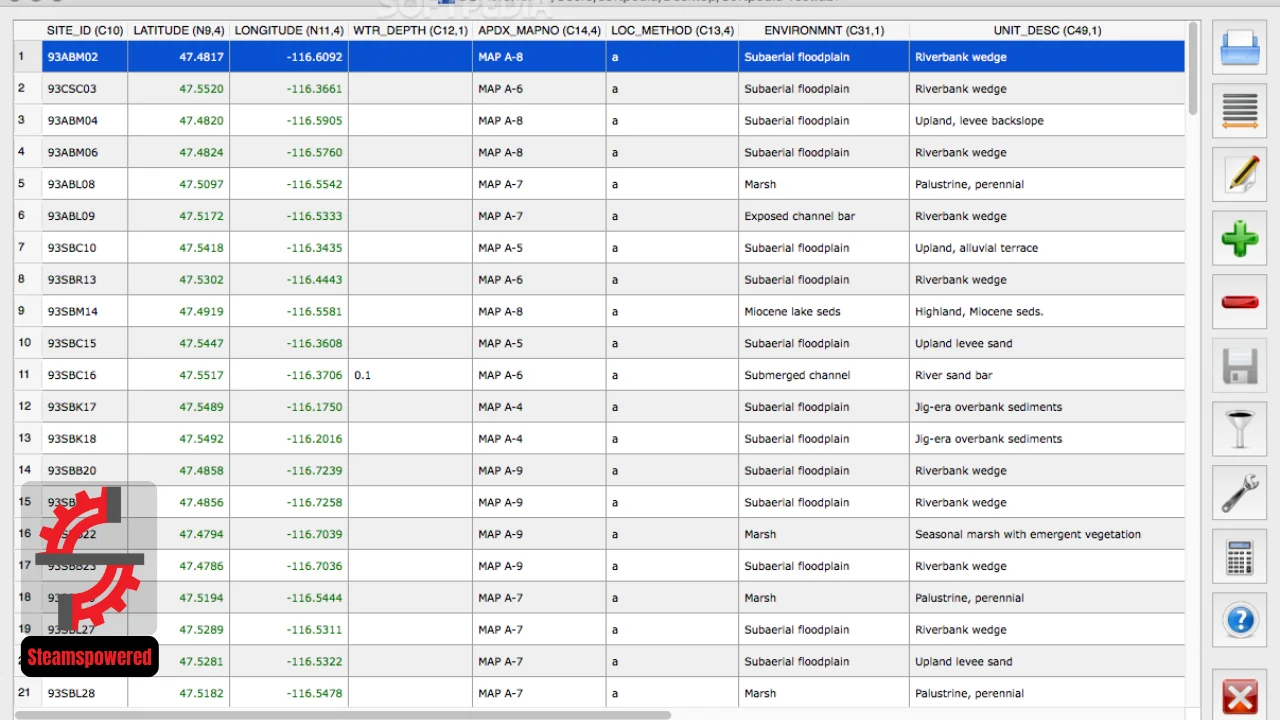Click the blue question mark help icon
The width and height of the screenshot is (1280, 720).
pos(1239,619)
